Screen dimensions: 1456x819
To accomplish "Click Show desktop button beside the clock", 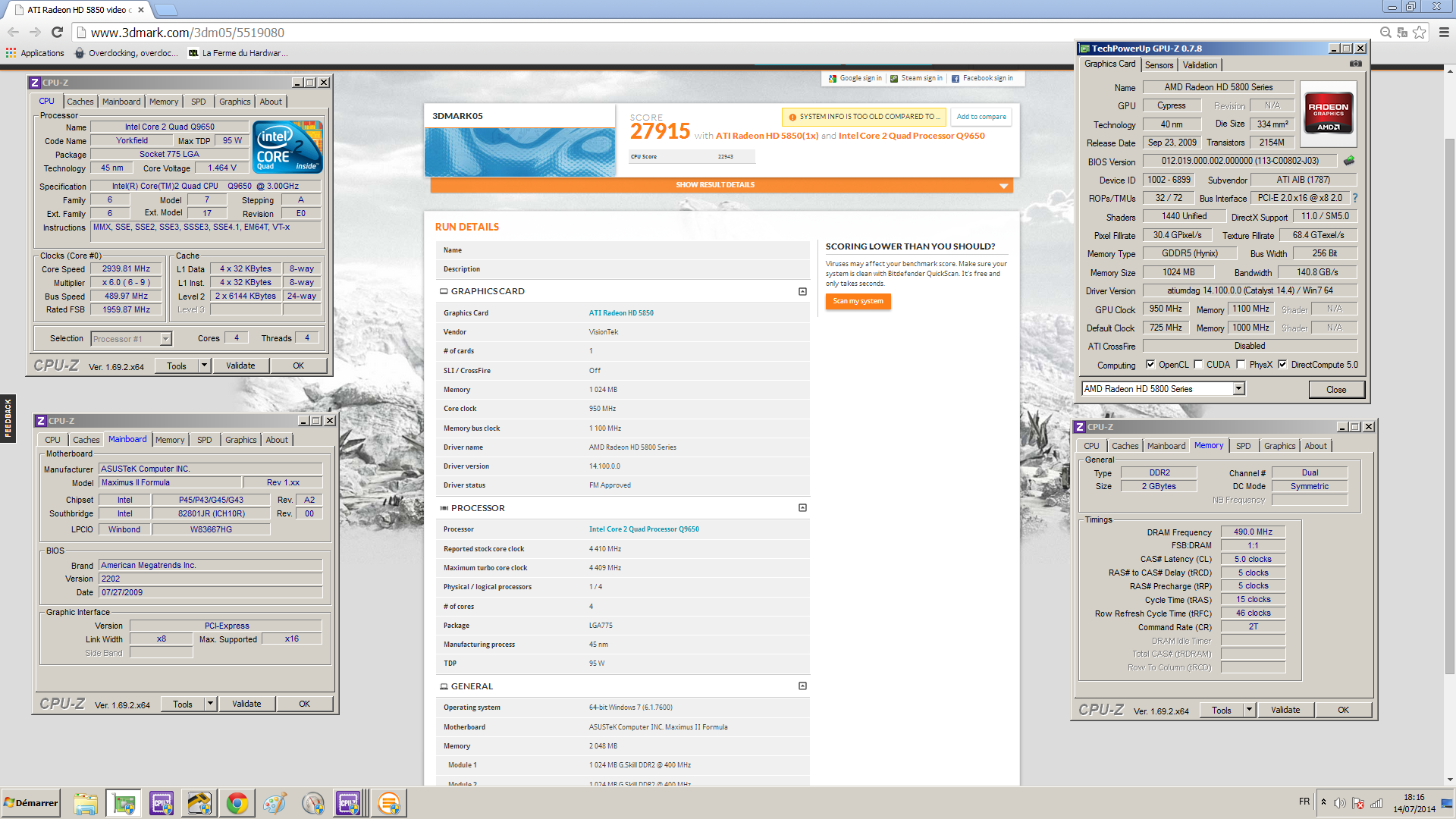I will pyautogui.click(x=1447, y=803).
